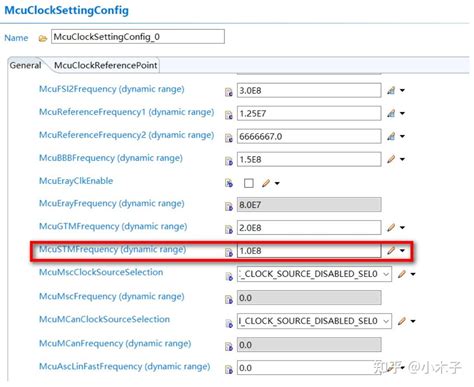
Task: Click the McuGTMFrequency (dynamic range) label
Action: (113, 226)
